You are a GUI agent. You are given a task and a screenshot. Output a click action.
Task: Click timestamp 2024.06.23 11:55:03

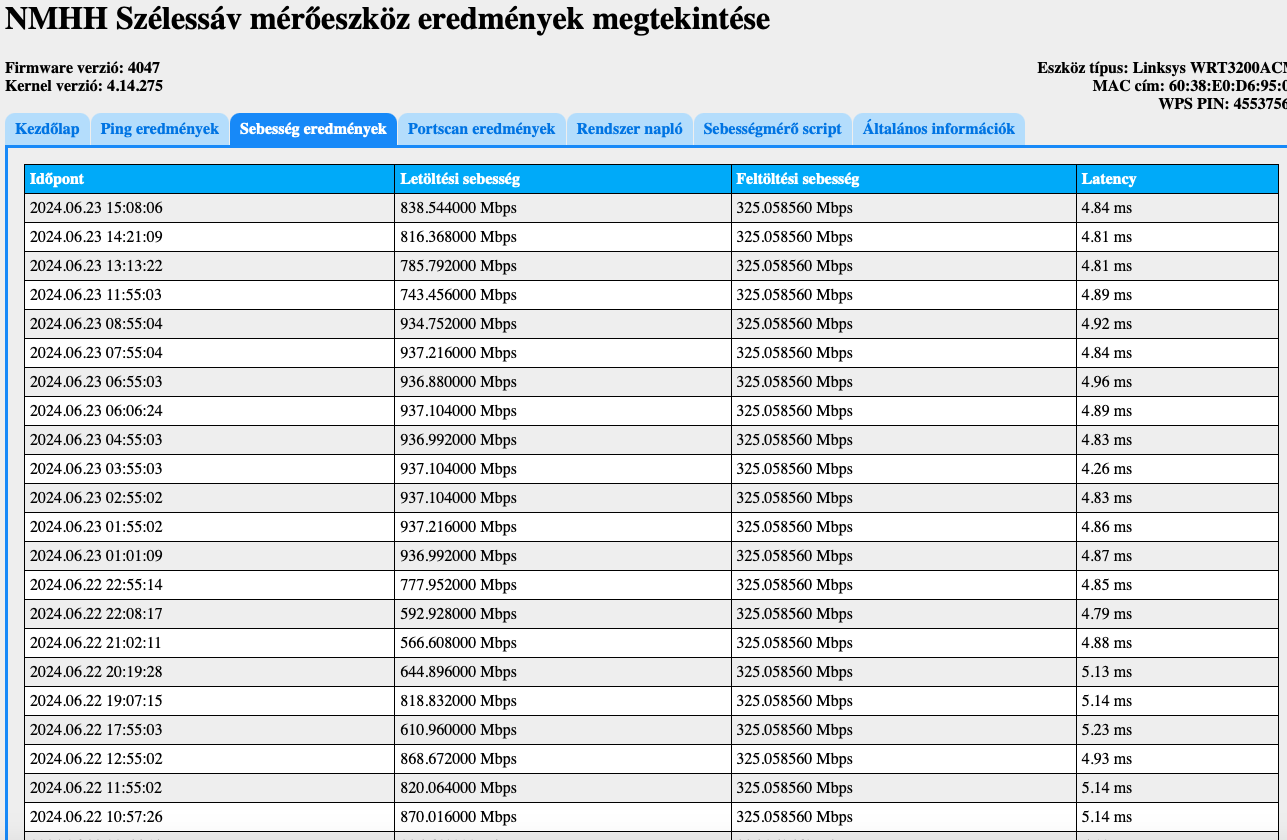(x=96, y=295)
